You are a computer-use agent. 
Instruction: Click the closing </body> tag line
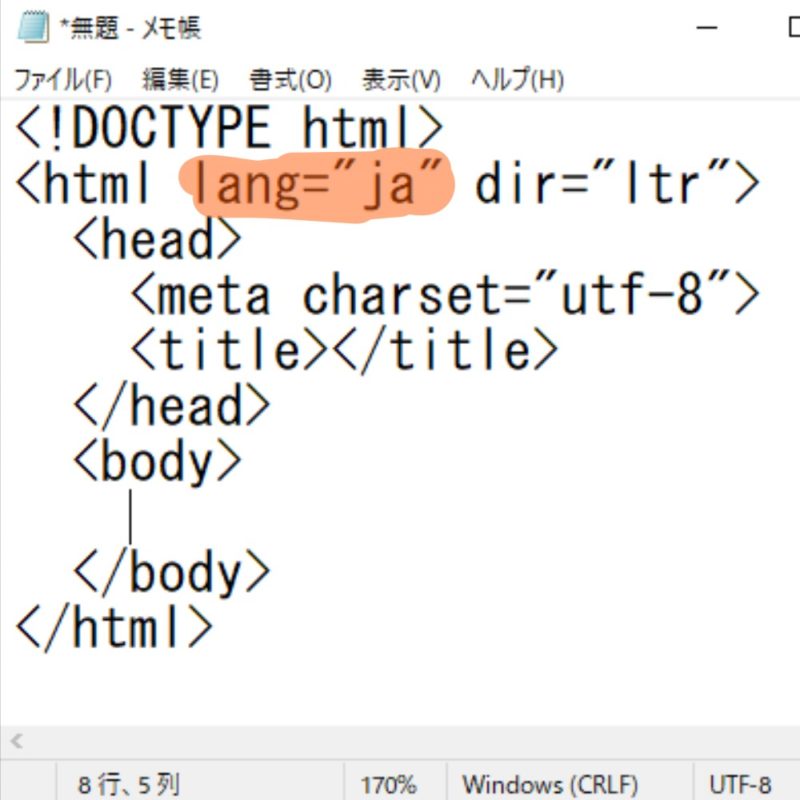(171, 573)
